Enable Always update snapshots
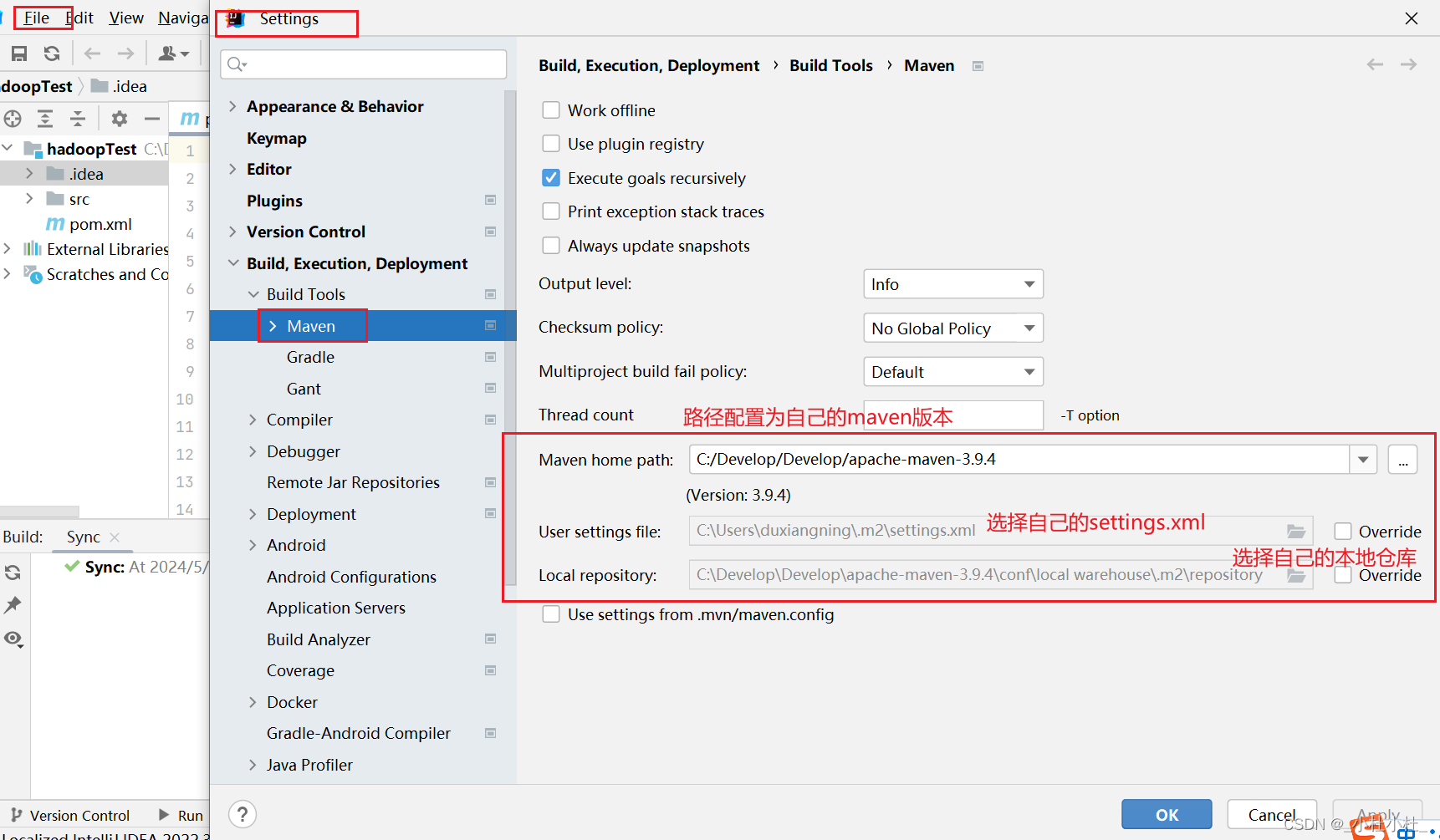Screen dimensions: 1440x840 click(x=551, y=246)
